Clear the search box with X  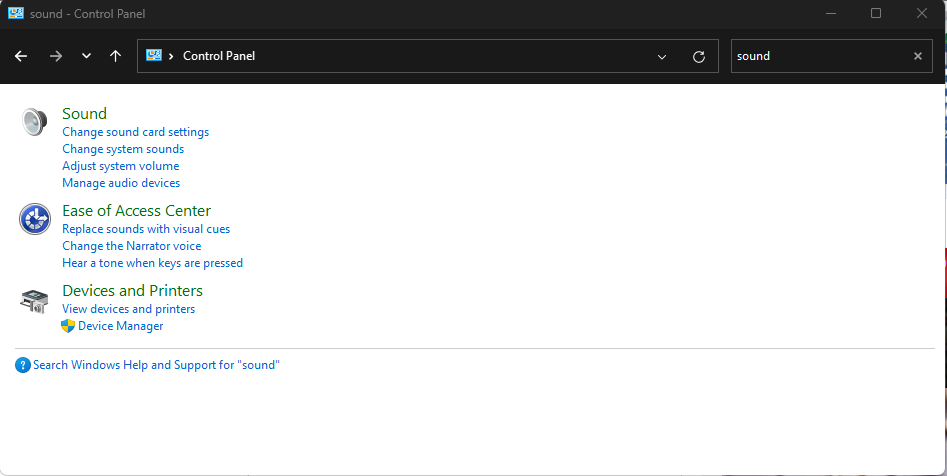[x=918, y=56]
